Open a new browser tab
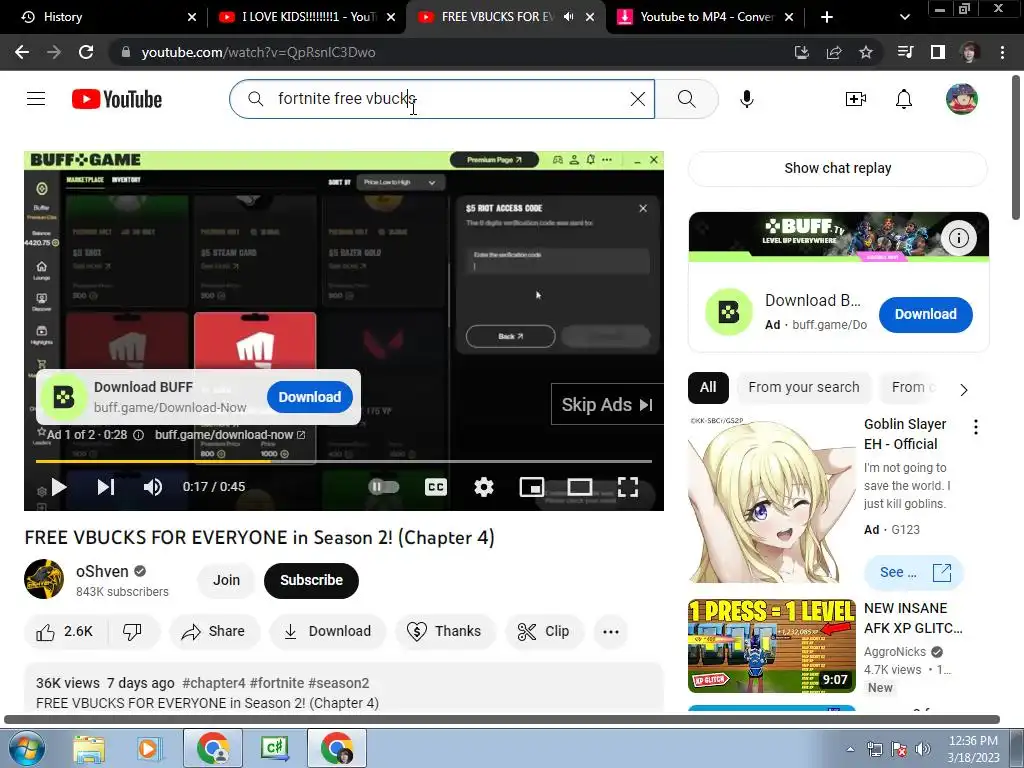Image resolution: width=1024 pixels, height=768 pixels. (827, 17)
